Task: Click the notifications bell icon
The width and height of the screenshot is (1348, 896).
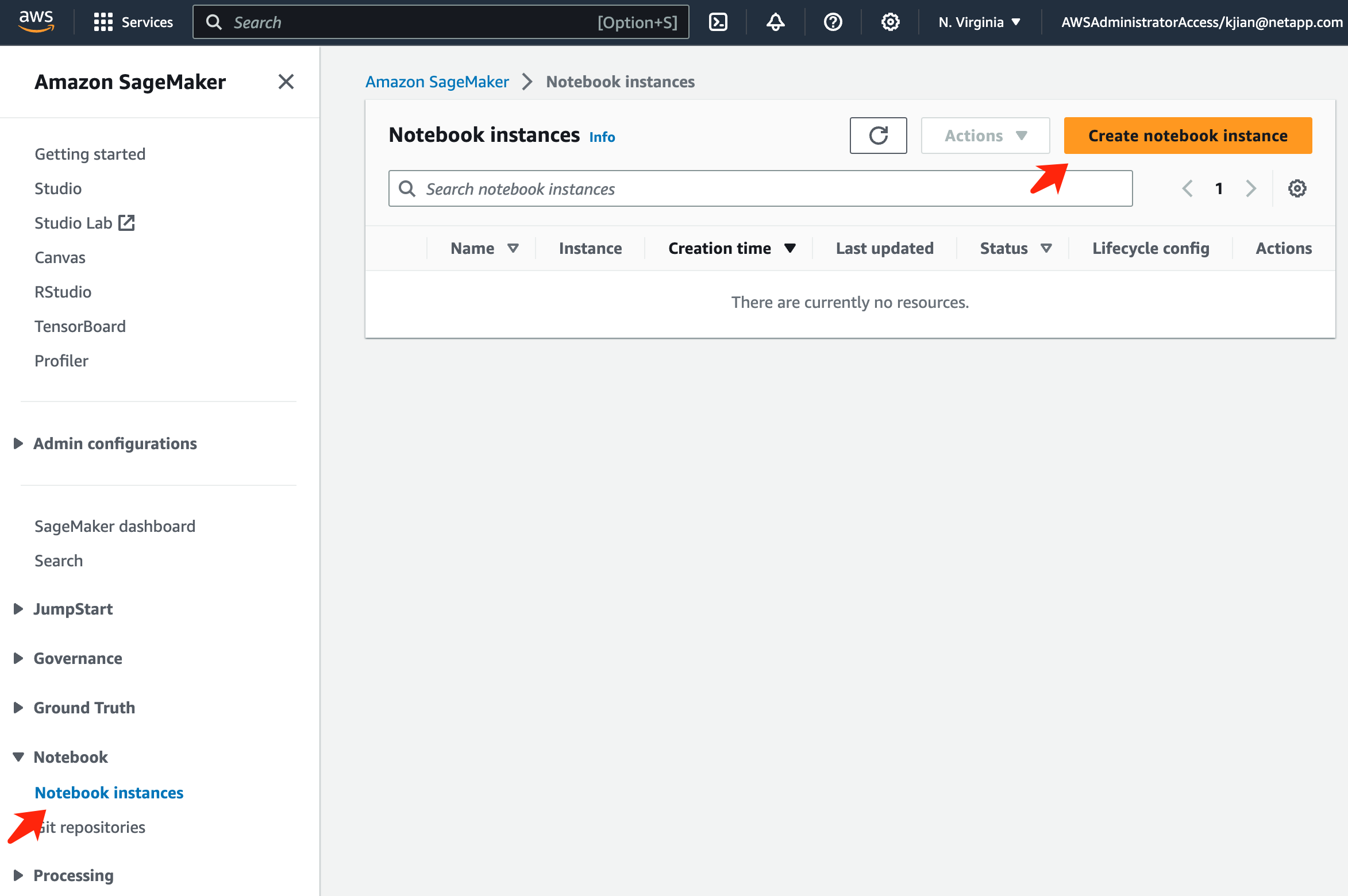Action: 776,22
